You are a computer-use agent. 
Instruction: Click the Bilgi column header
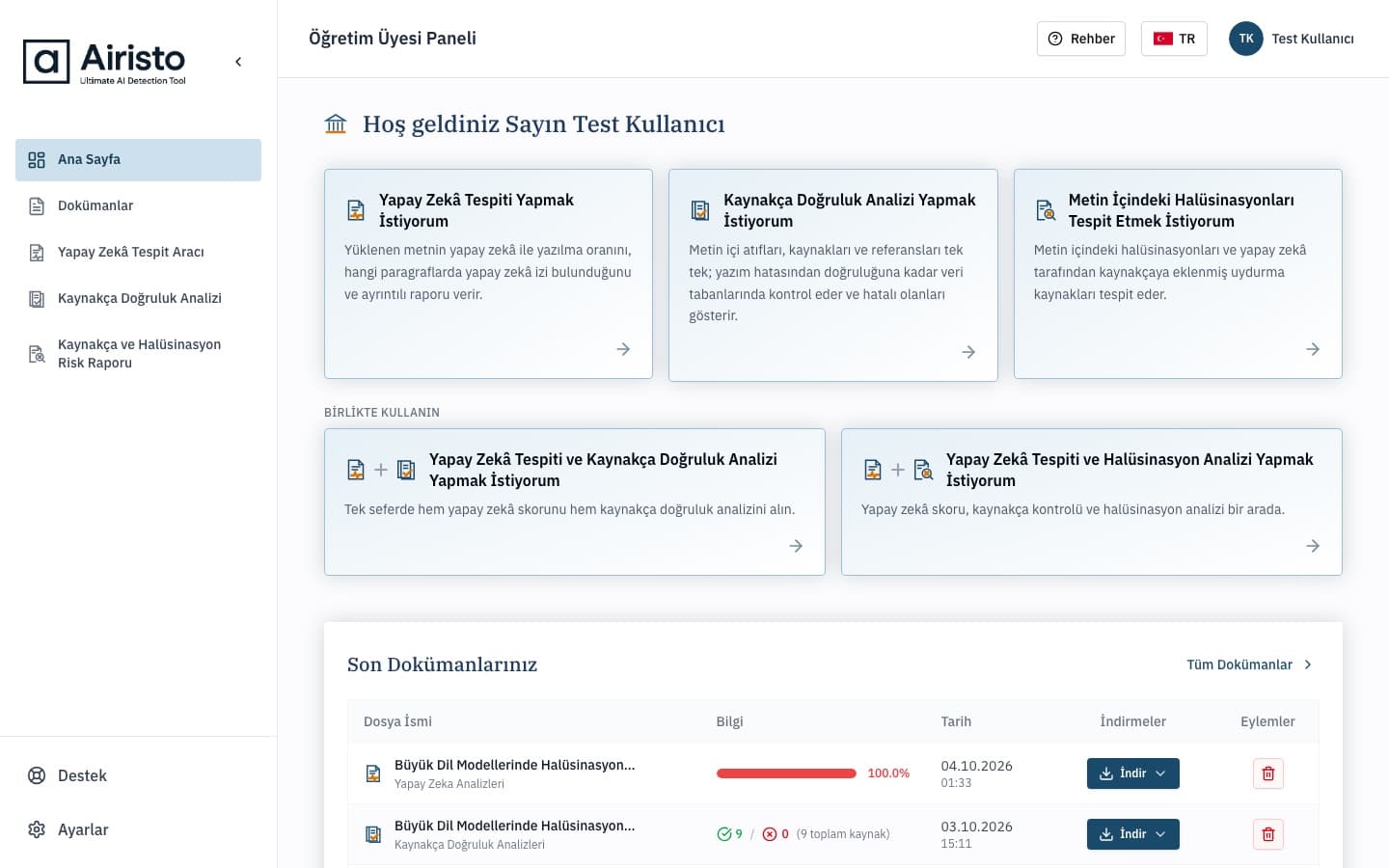[730, 721]
